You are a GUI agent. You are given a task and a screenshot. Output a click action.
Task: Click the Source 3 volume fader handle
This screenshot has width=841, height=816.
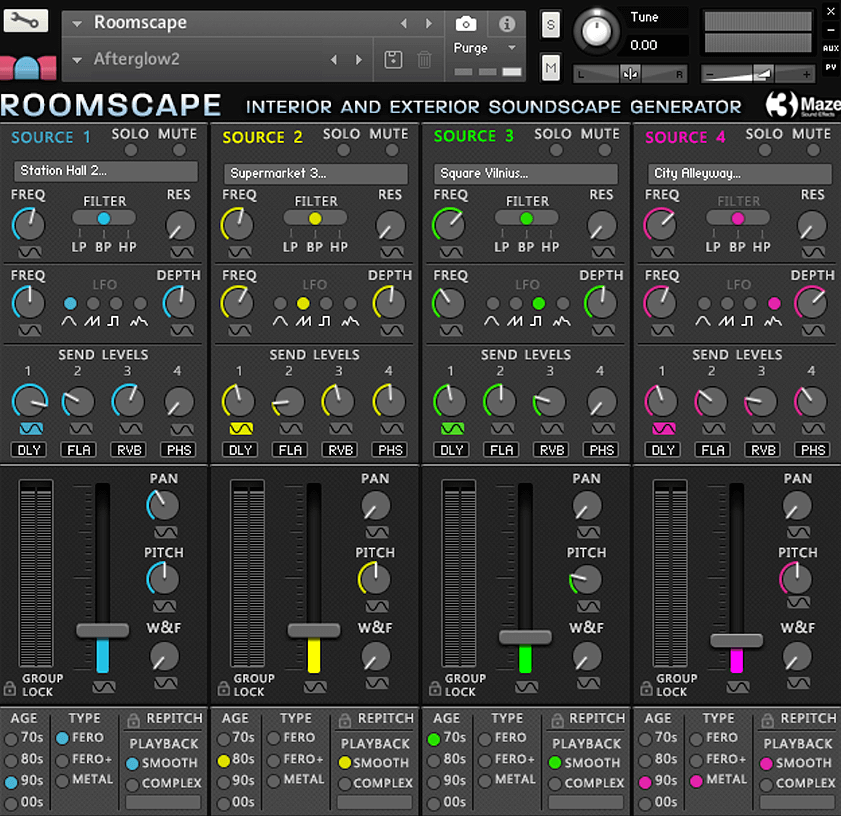(525, 637)
